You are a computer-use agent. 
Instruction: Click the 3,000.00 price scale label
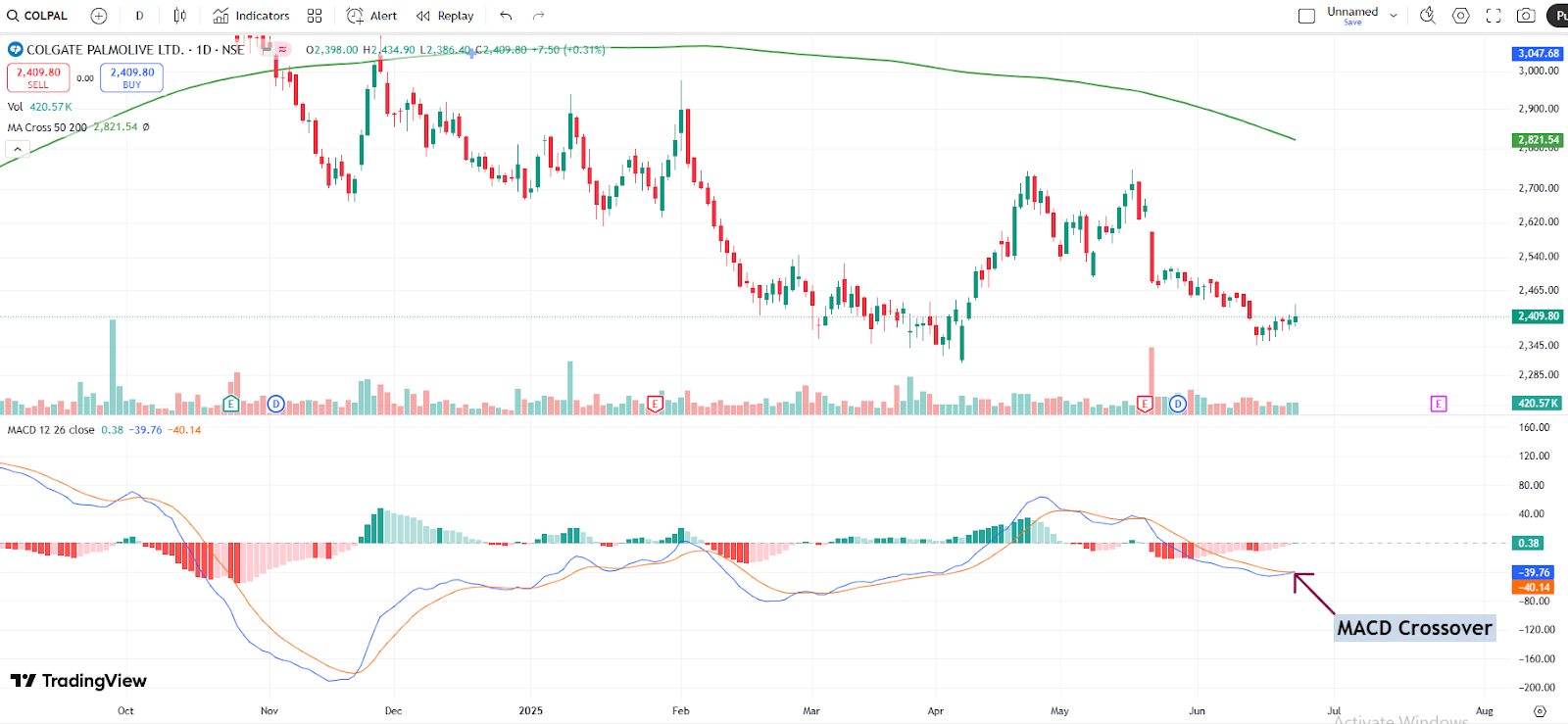[1539, 71]
